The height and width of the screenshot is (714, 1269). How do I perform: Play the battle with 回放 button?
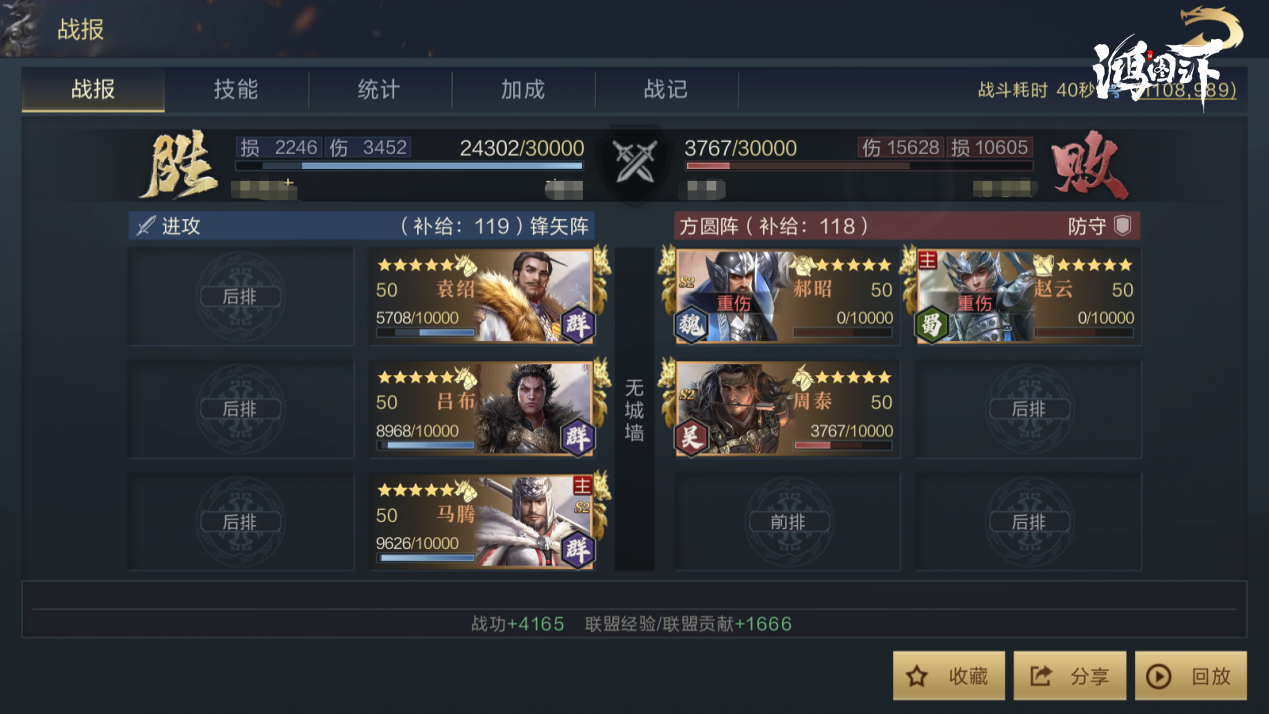(1191, 676)
